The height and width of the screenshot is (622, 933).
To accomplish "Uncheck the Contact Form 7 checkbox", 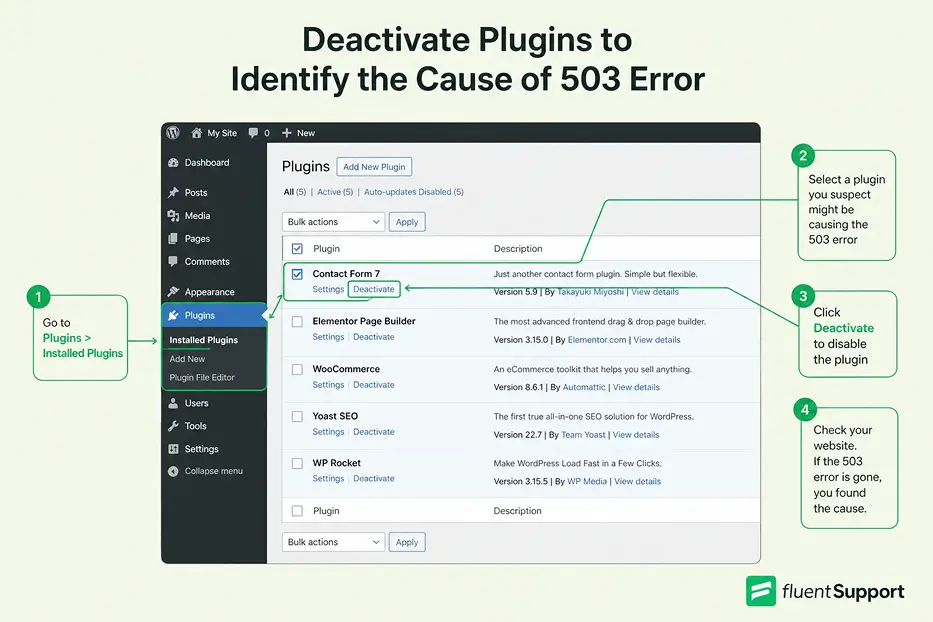I will (x=297, y=273).
